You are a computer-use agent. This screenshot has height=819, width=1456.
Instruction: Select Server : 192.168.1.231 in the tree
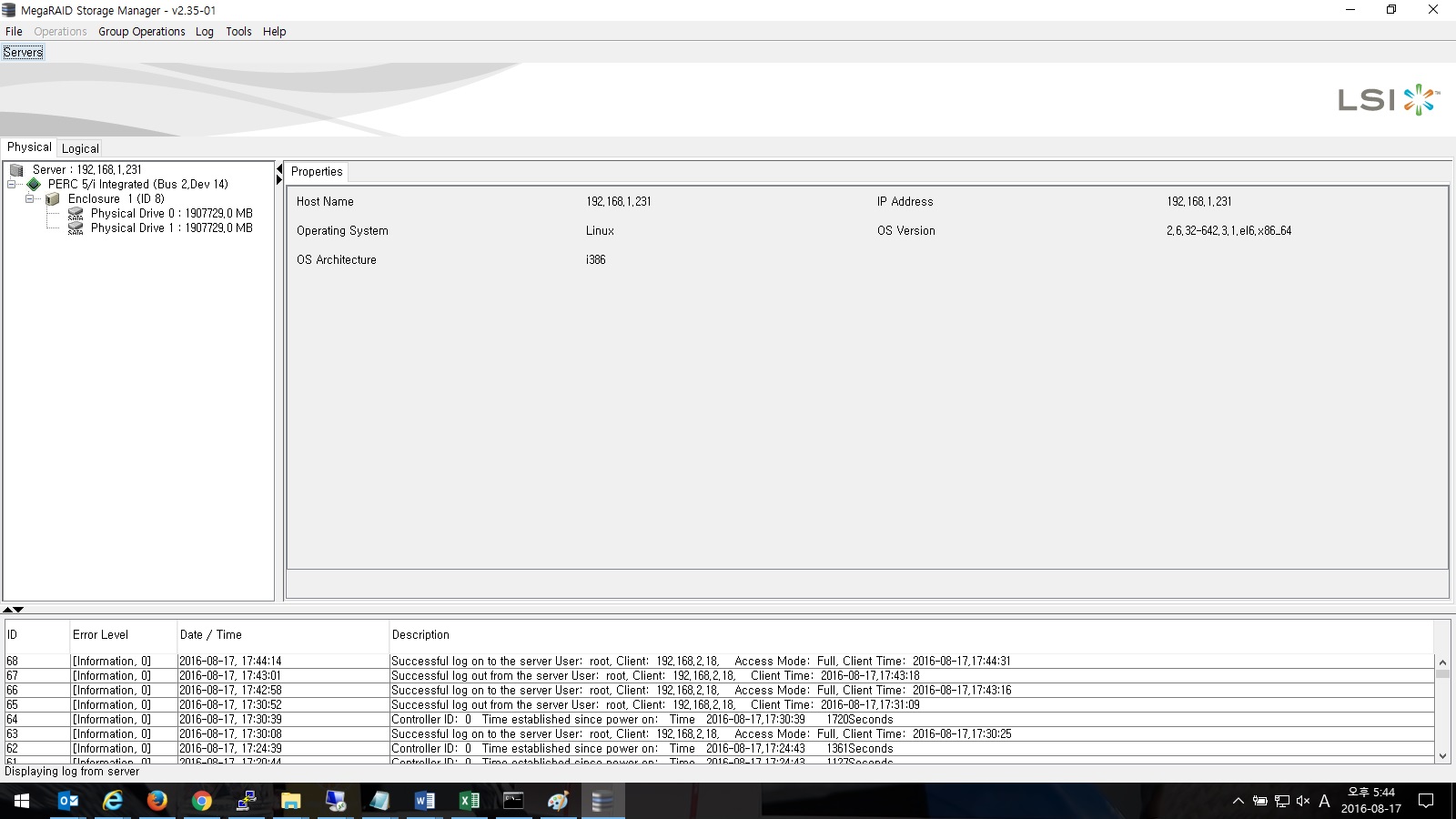click(87, 170)
